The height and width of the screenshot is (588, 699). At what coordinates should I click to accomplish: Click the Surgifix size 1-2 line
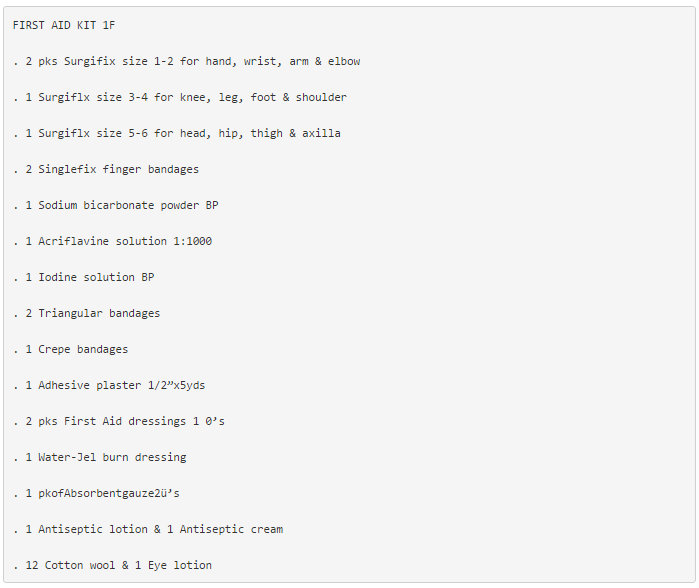click(186, 62)
